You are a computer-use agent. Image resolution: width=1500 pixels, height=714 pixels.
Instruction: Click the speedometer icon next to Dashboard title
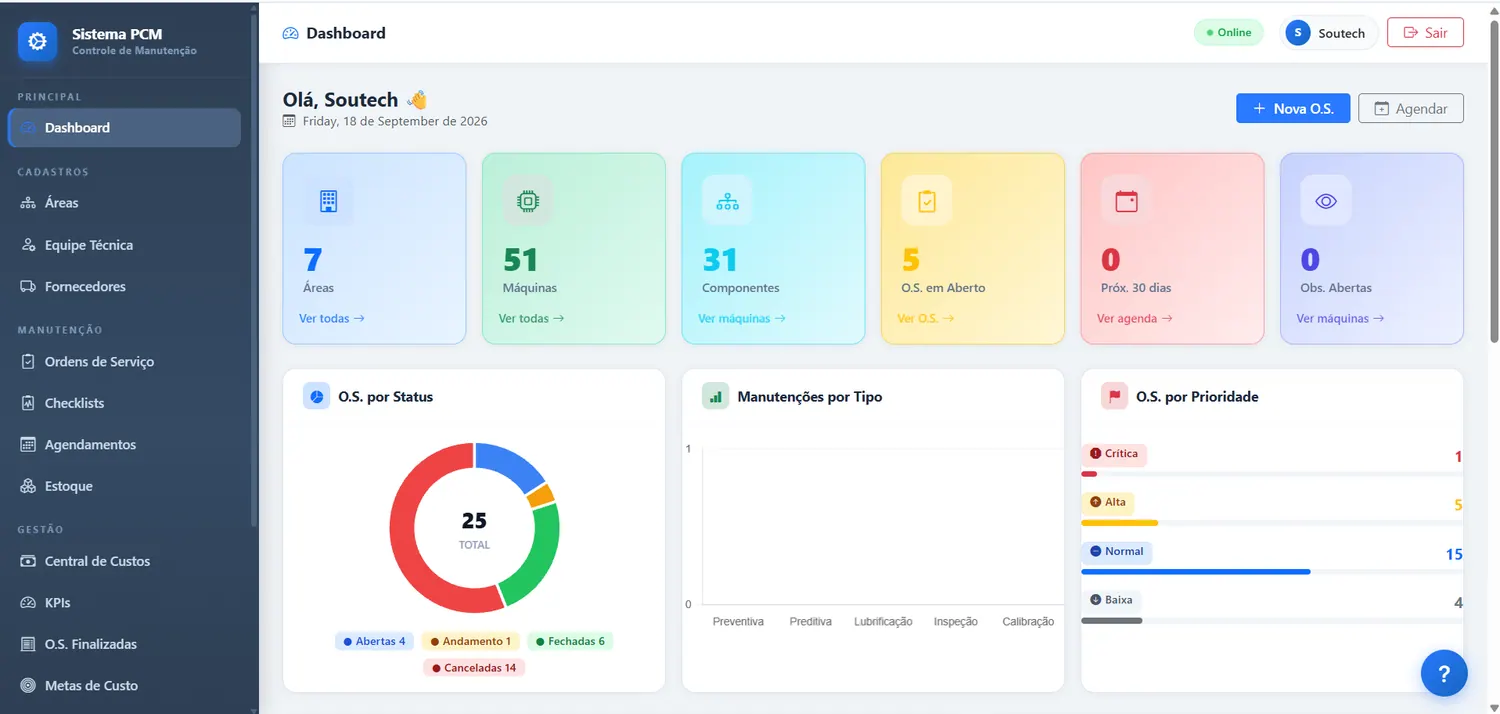pyautogui.click(x=291, y=33)
